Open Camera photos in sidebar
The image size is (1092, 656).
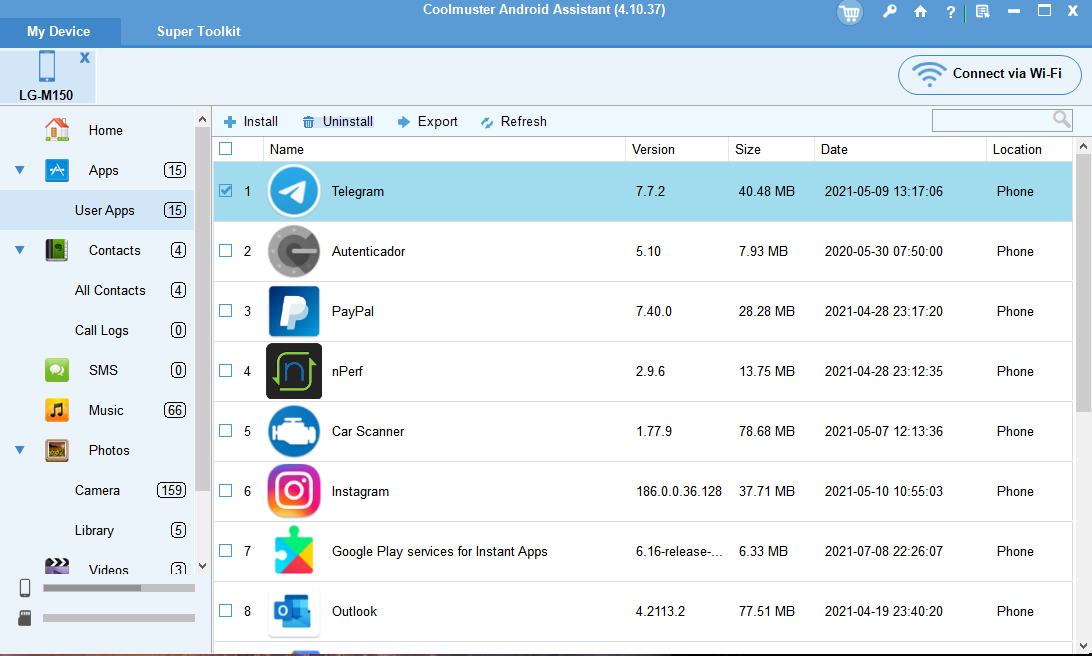[97, 490]
